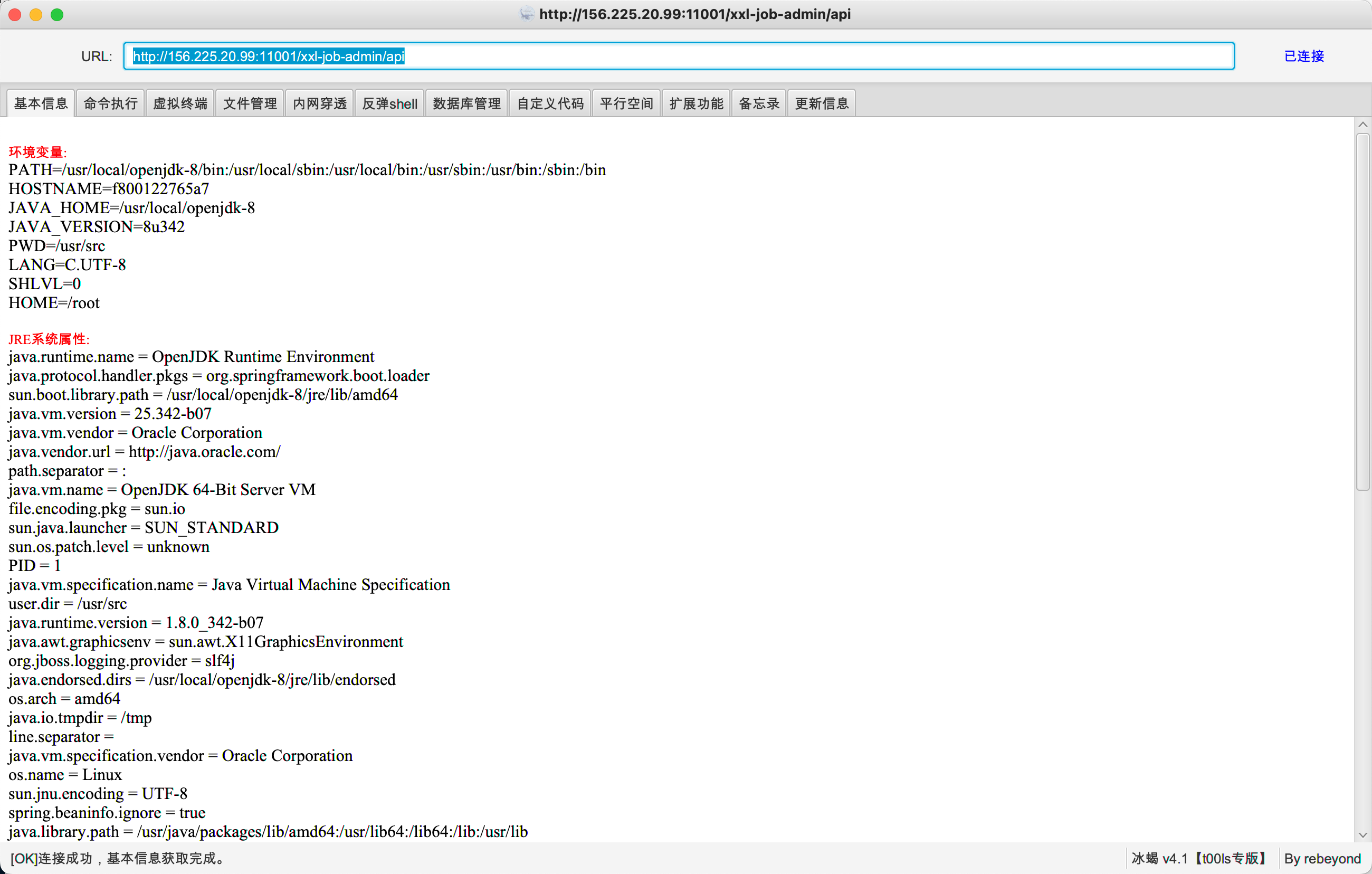Click the yellow minimize window button
Screen dimensions: 1372x874
tap(36, 15)
